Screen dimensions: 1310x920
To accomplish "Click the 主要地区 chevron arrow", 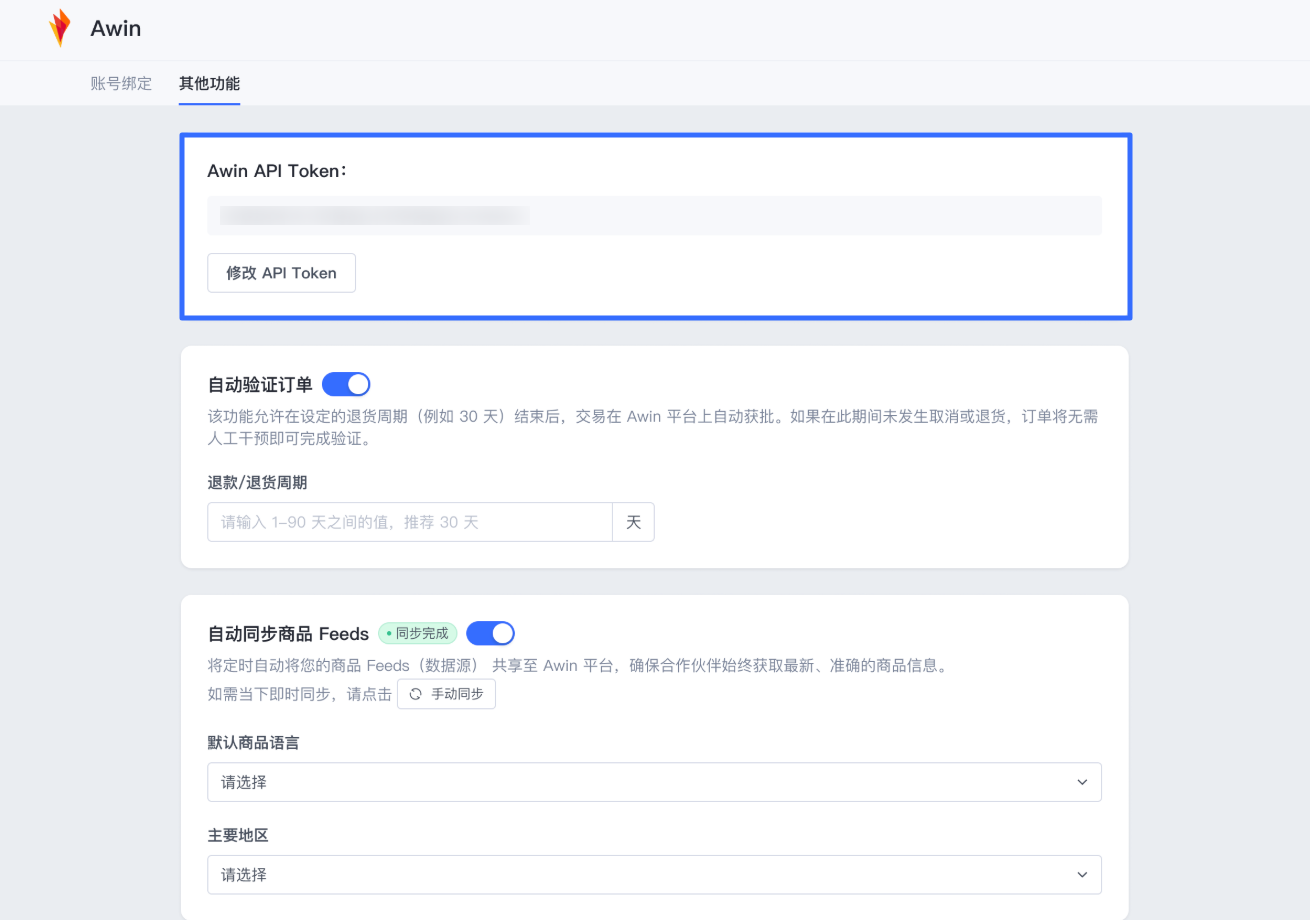I will click(x=1082, y=875).
